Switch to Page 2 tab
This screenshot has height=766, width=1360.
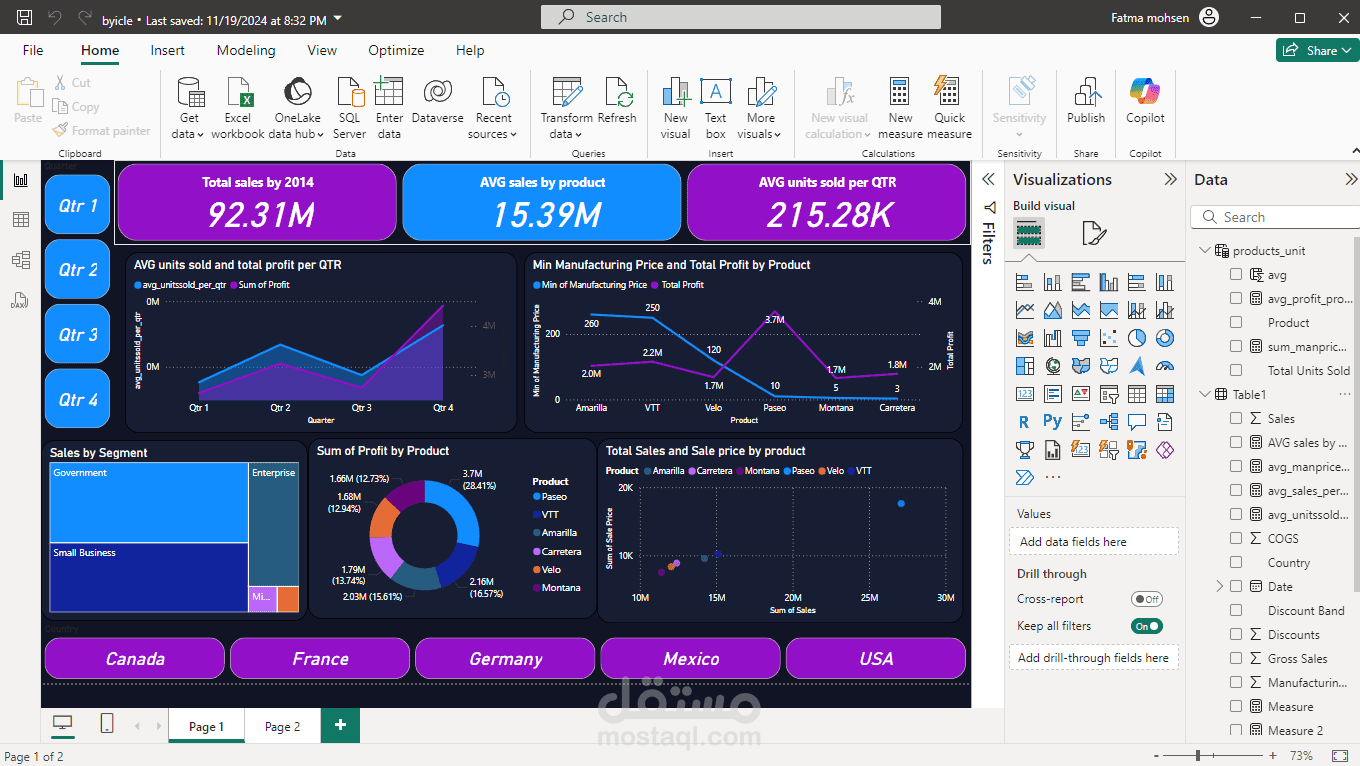pyautogui.click(x=283, y=726)
